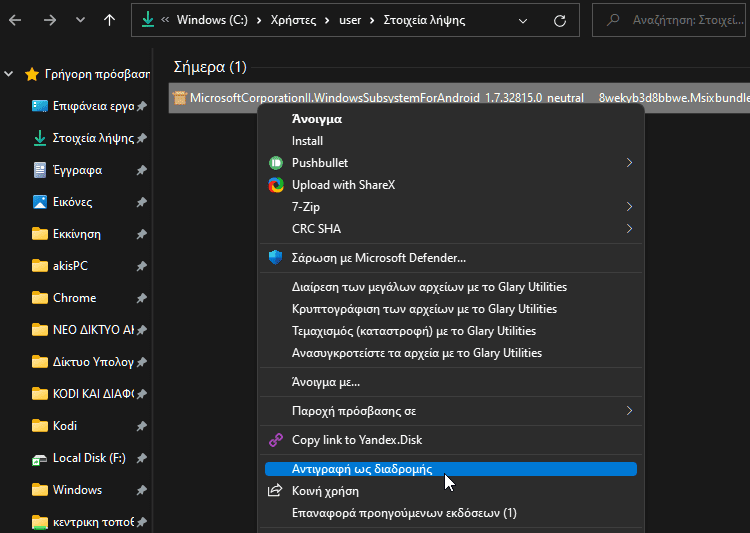Click the Pushbullet icon in context menu

coord(276,163)
